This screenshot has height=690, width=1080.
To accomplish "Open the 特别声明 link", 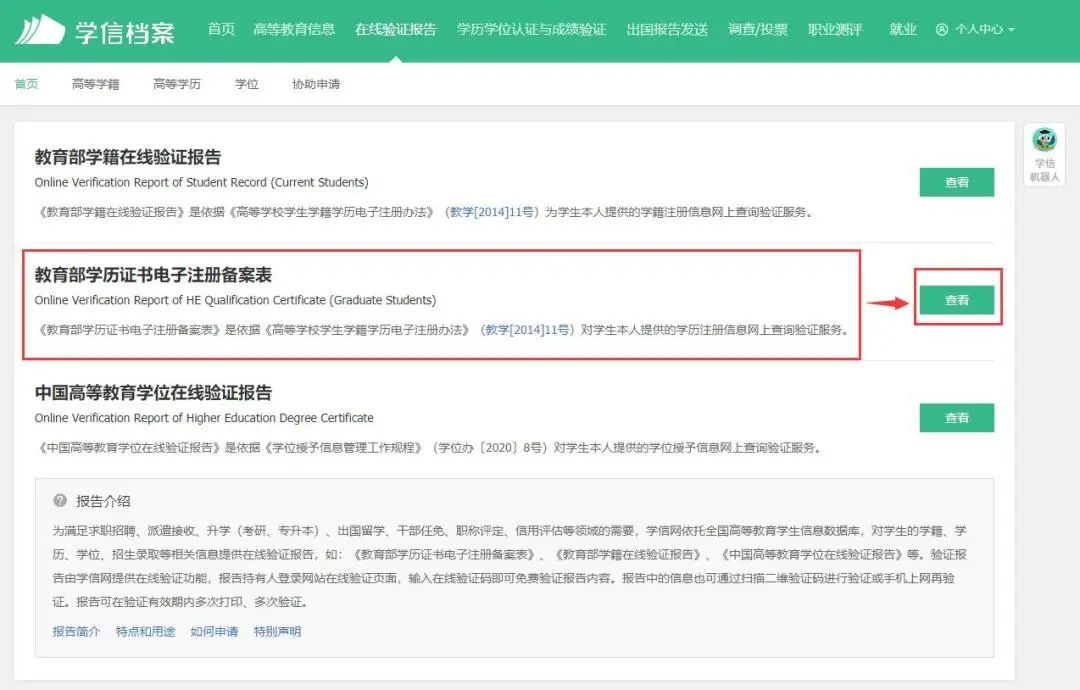I will tap(278, 631).
